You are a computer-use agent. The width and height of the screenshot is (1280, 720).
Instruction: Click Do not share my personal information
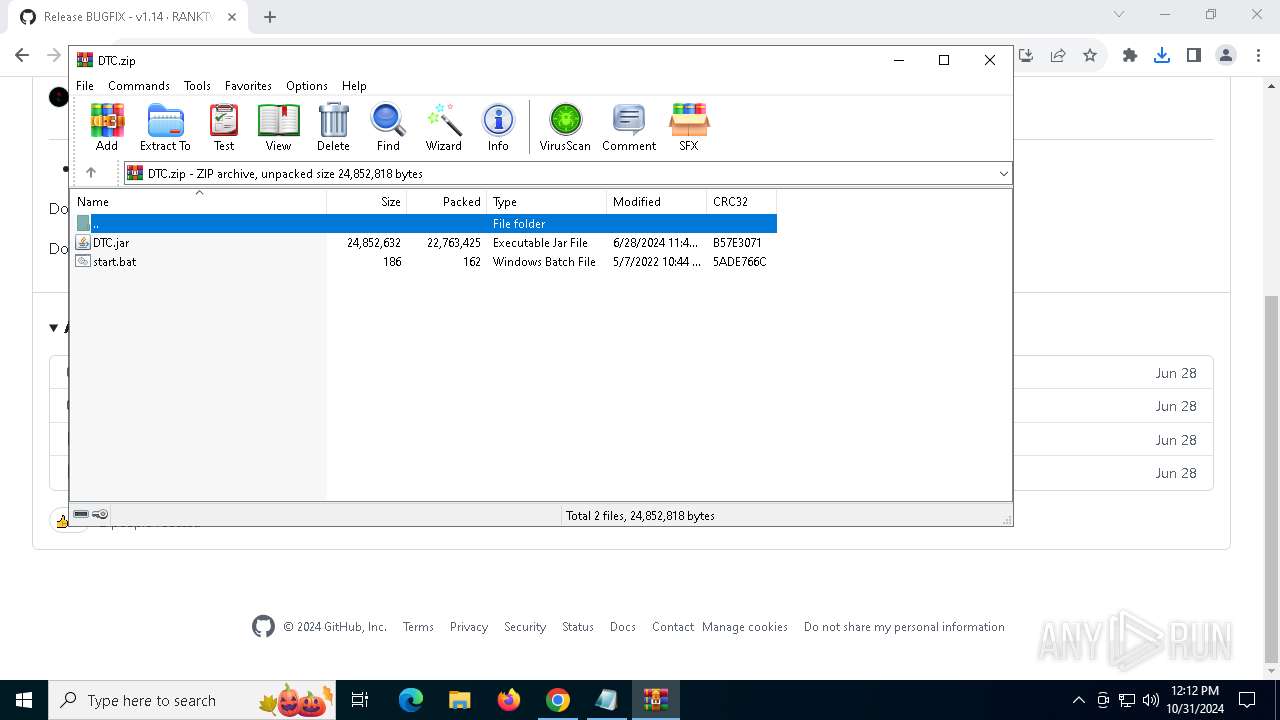(x=904, y=627)
